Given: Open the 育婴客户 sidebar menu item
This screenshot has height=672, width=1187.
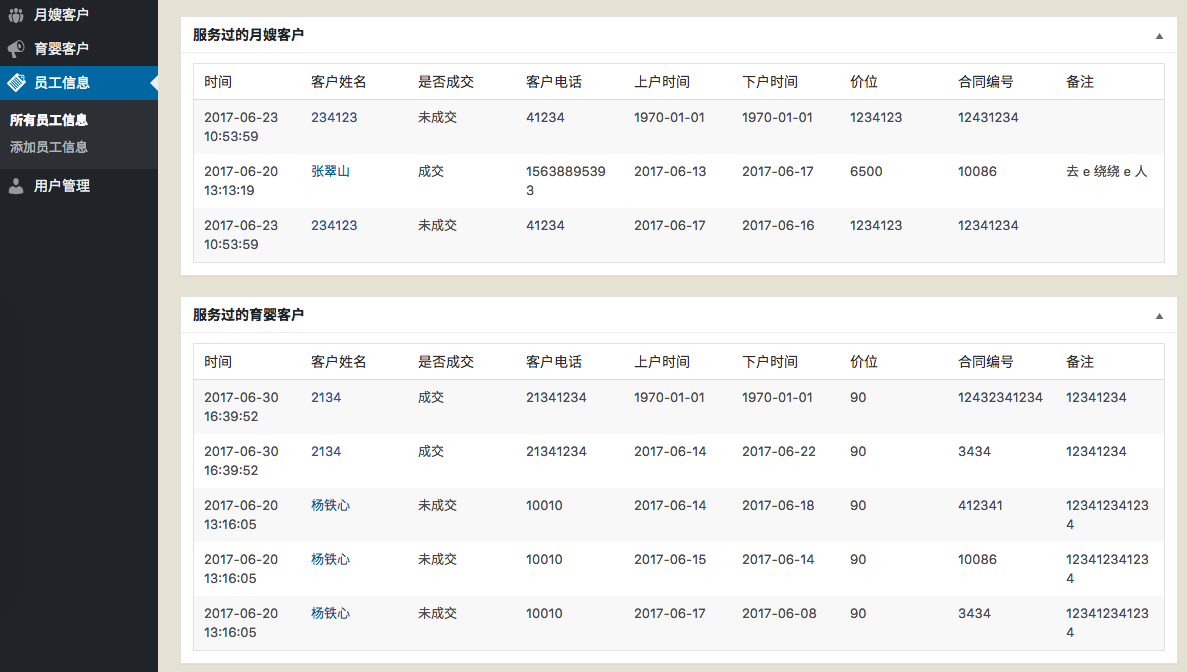Looking at the screenshot, I should click(60, 47).
